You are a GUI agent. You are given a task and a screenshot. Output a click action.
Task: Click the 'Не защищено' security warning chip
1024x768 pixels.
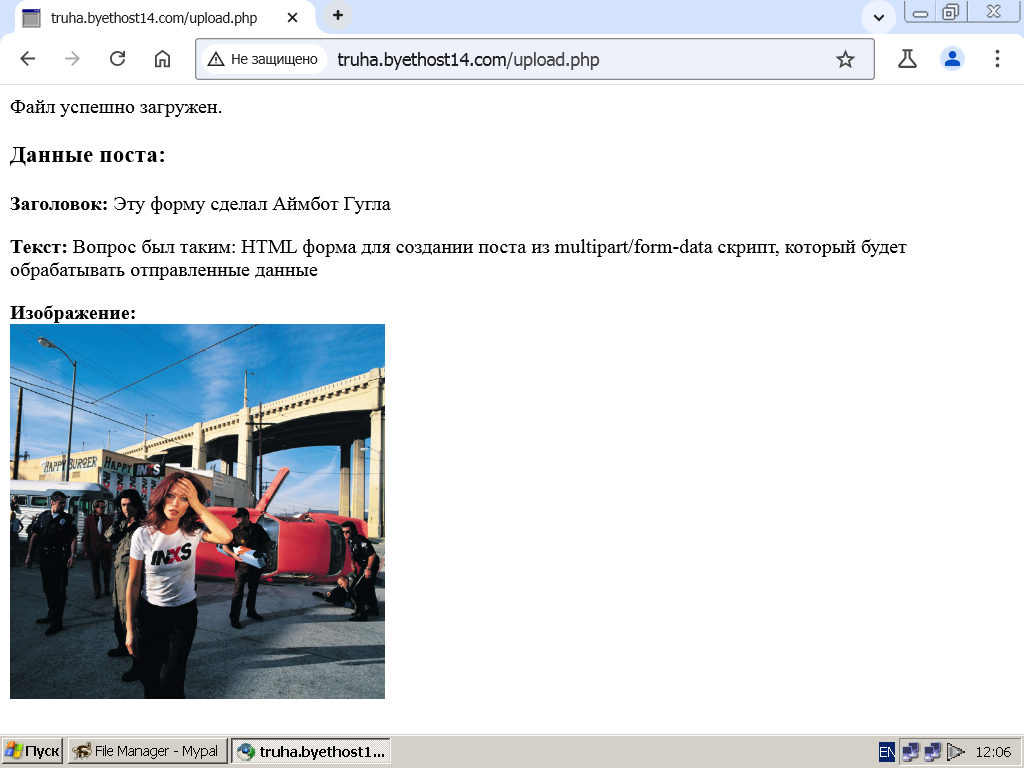pyautogui.click(x=263, y=59)
